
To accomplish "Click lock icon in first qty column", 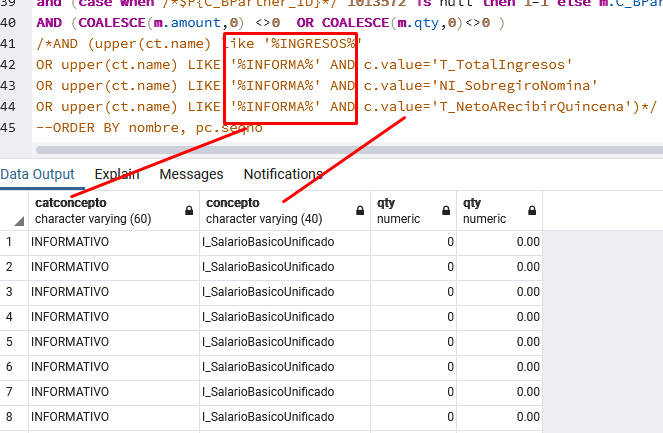I will 446,211.
